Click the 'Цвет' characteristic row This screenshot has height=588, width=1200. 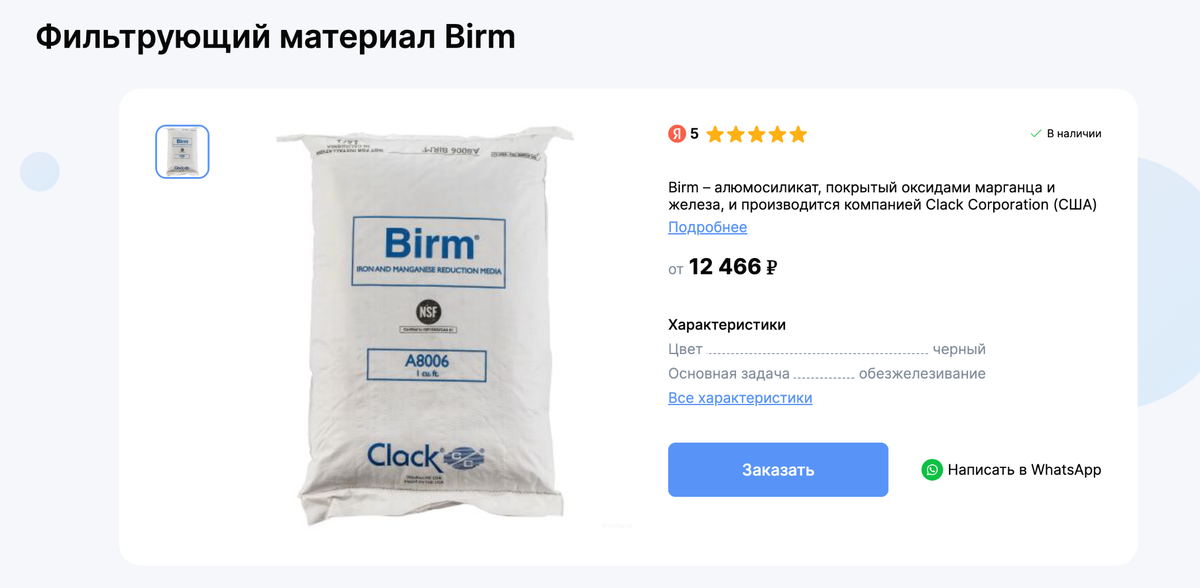click(x=827, y=349)
